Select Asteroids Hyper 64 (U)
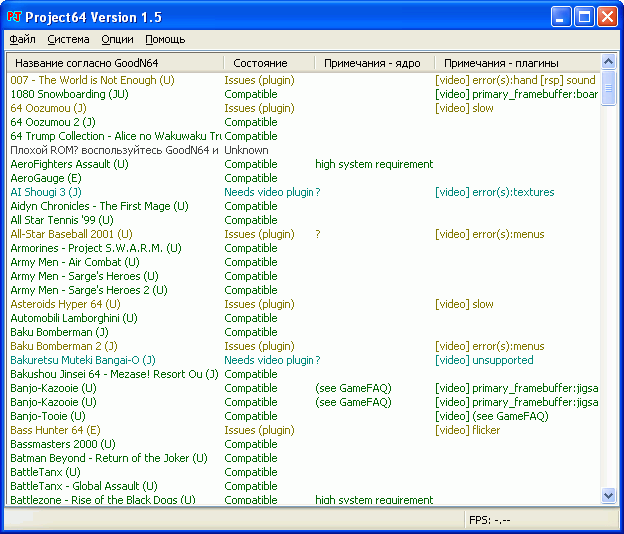The image size is (624, 534). pos(65,304)
